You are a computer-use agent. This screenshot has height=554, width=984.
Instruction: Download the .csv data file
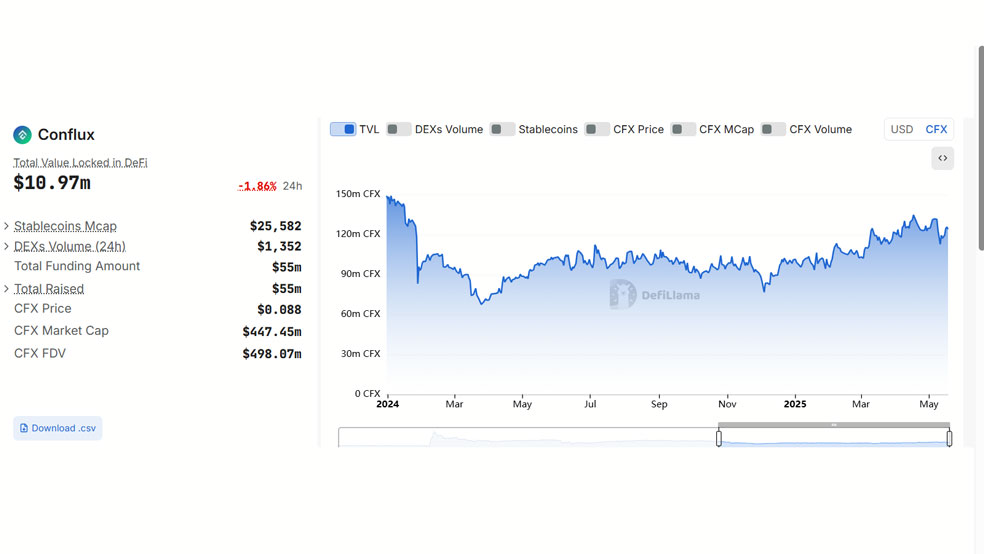pos(58,428)
